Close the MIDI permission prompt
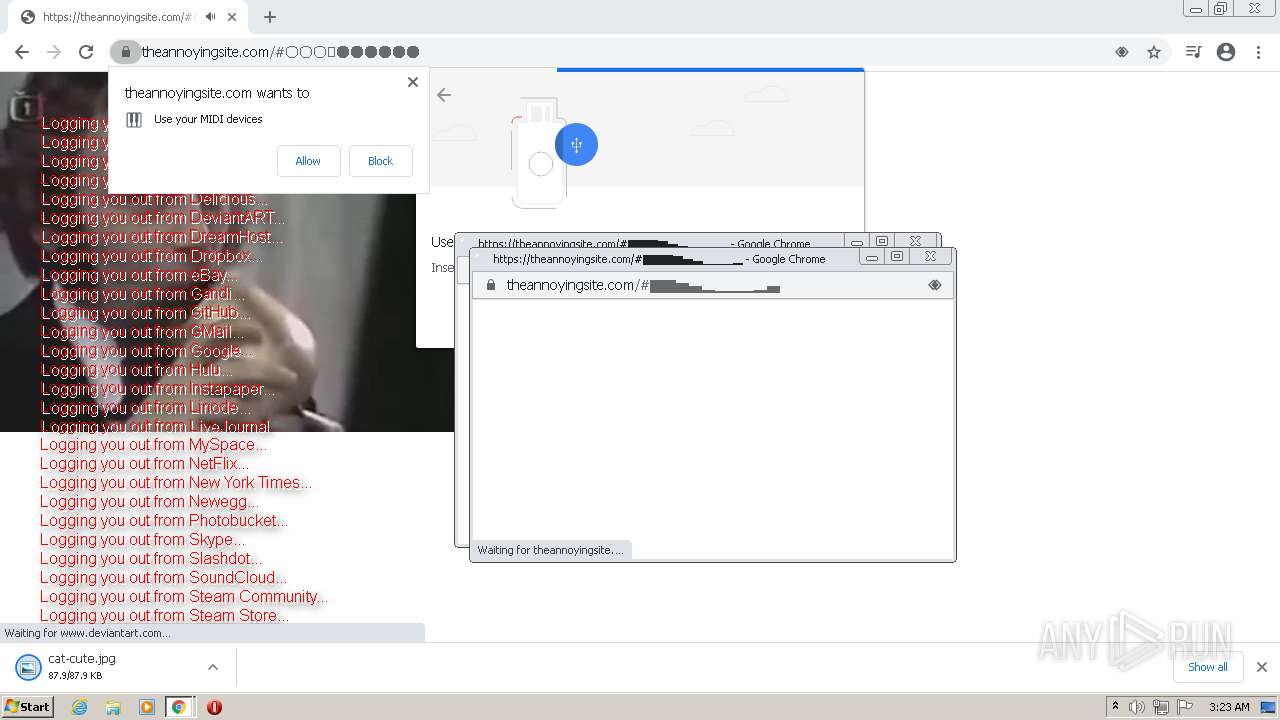1280x720 pixels. [x=413, y=82]
